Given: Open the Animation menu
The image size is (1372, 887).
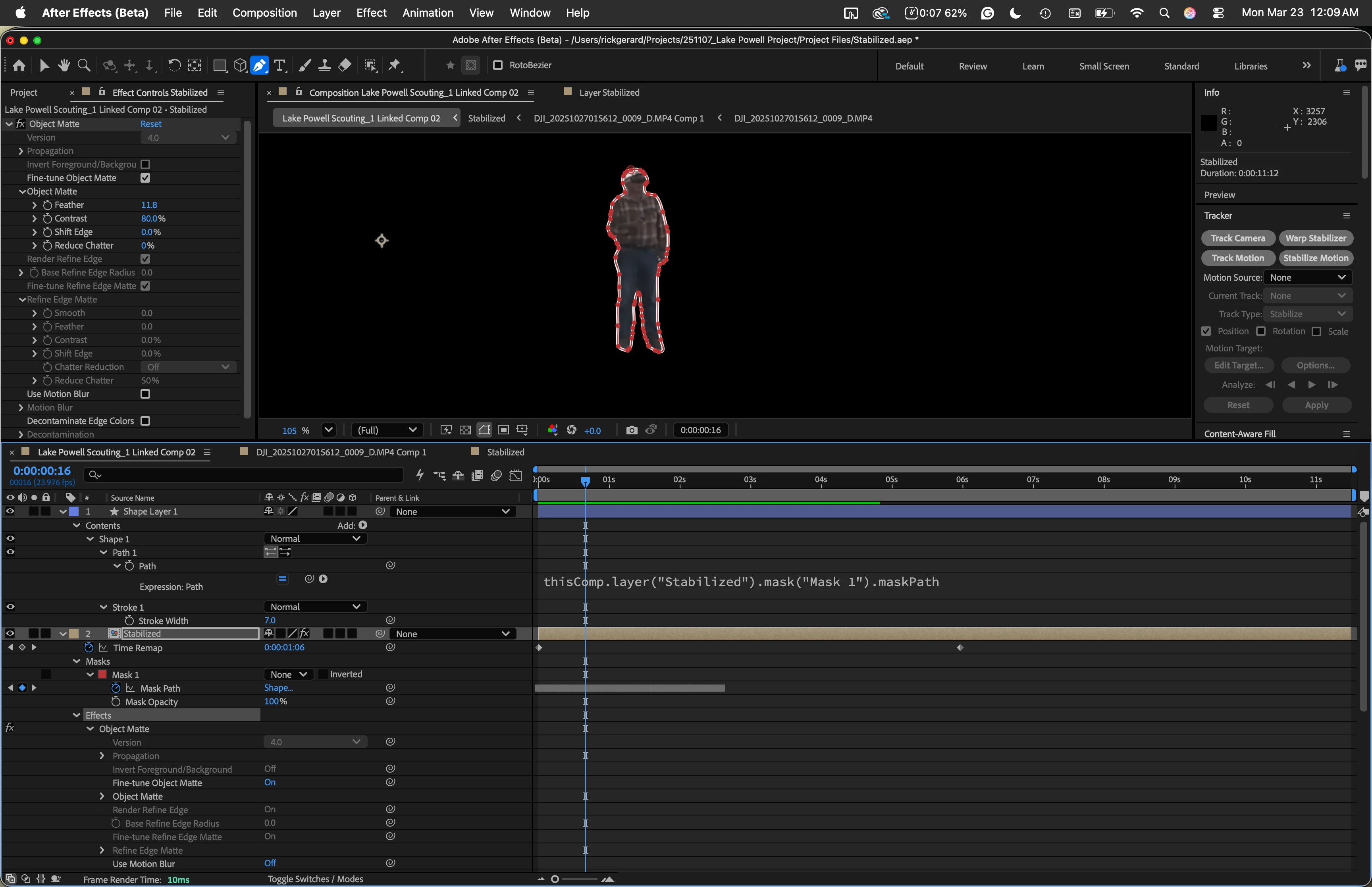Looking at the screenshot, I should (428, 13).
